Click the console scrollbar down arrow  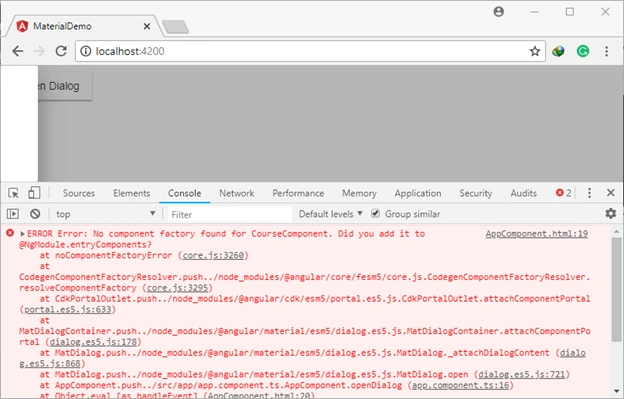(x=616, y=391)
